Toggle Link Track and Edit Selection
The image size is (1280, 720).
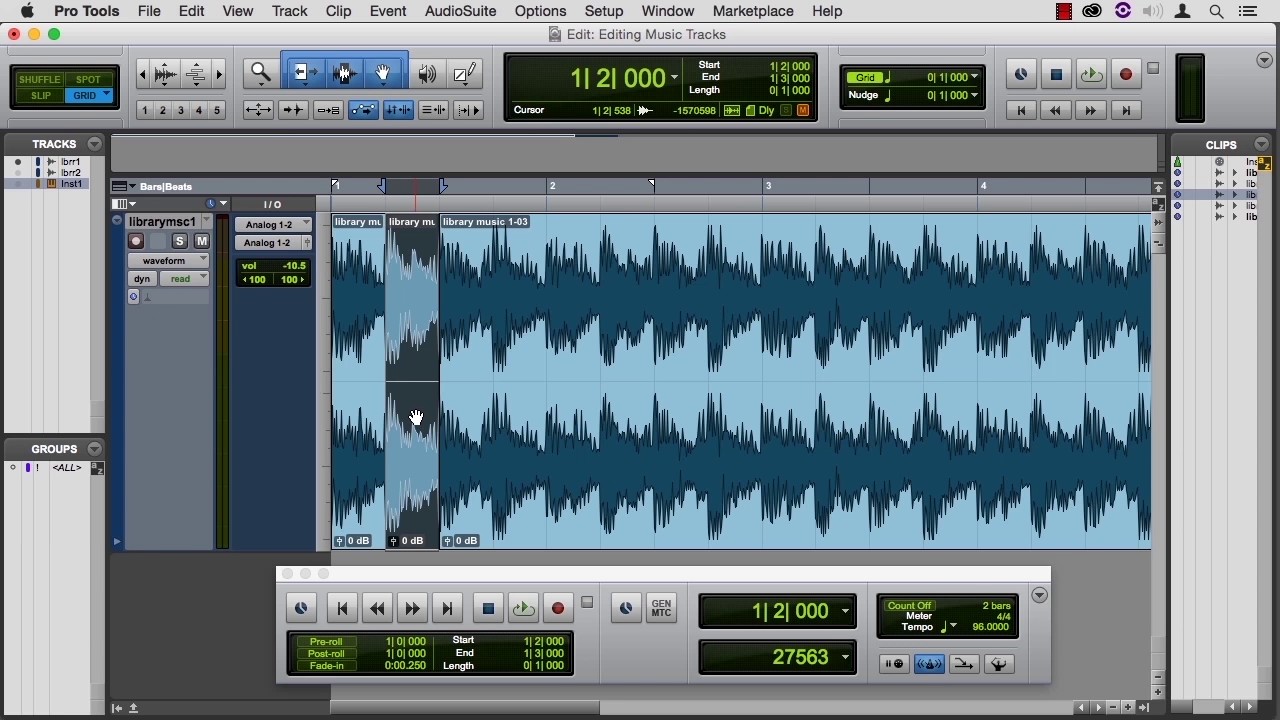click(x=433, y=110)
